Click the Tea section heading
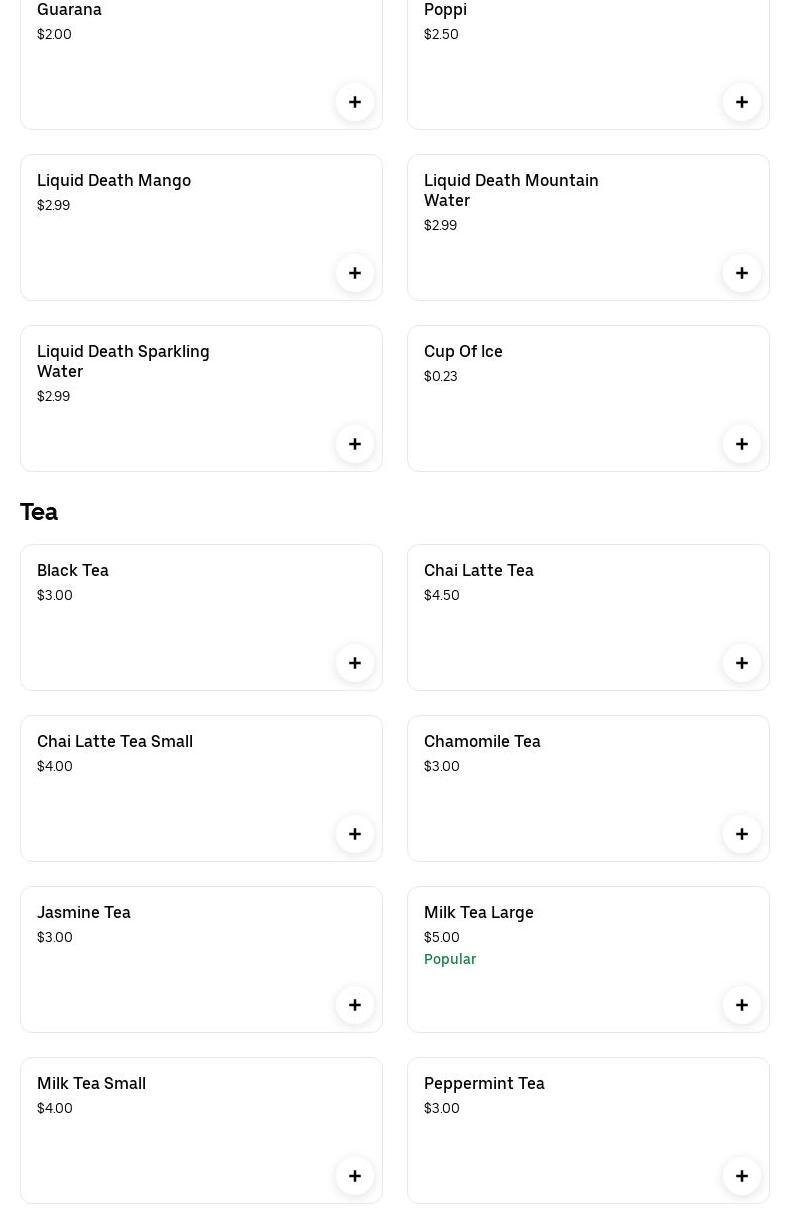 point(39,512)
